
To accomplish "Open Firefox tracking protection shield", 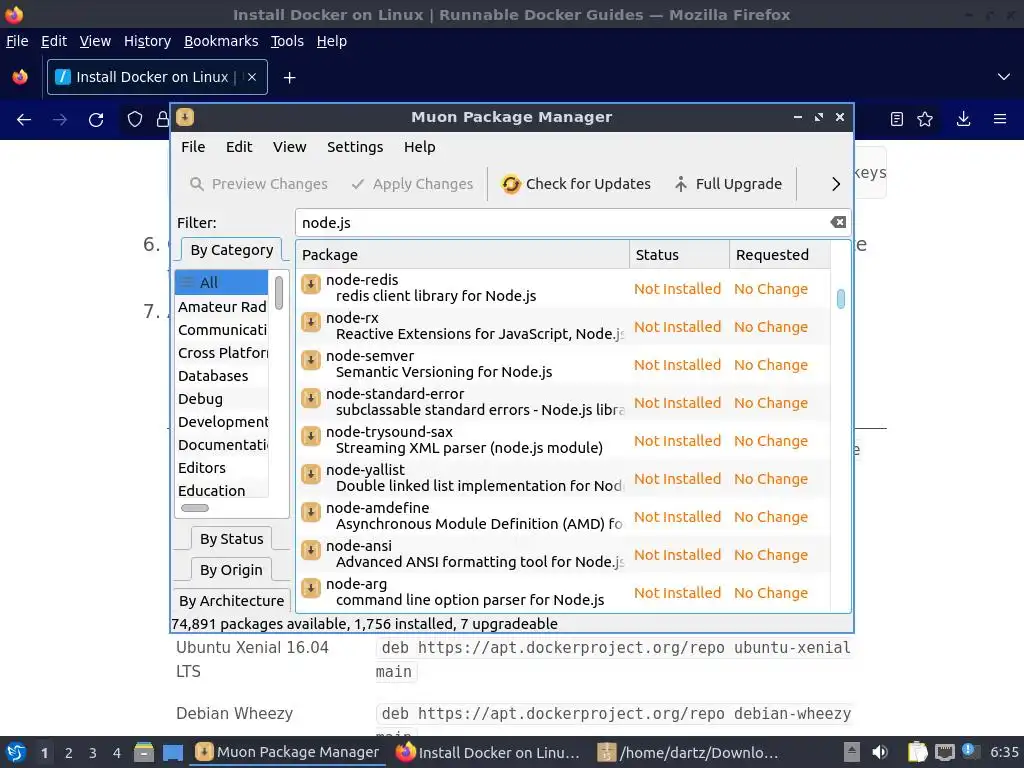I will pos(135,120).
